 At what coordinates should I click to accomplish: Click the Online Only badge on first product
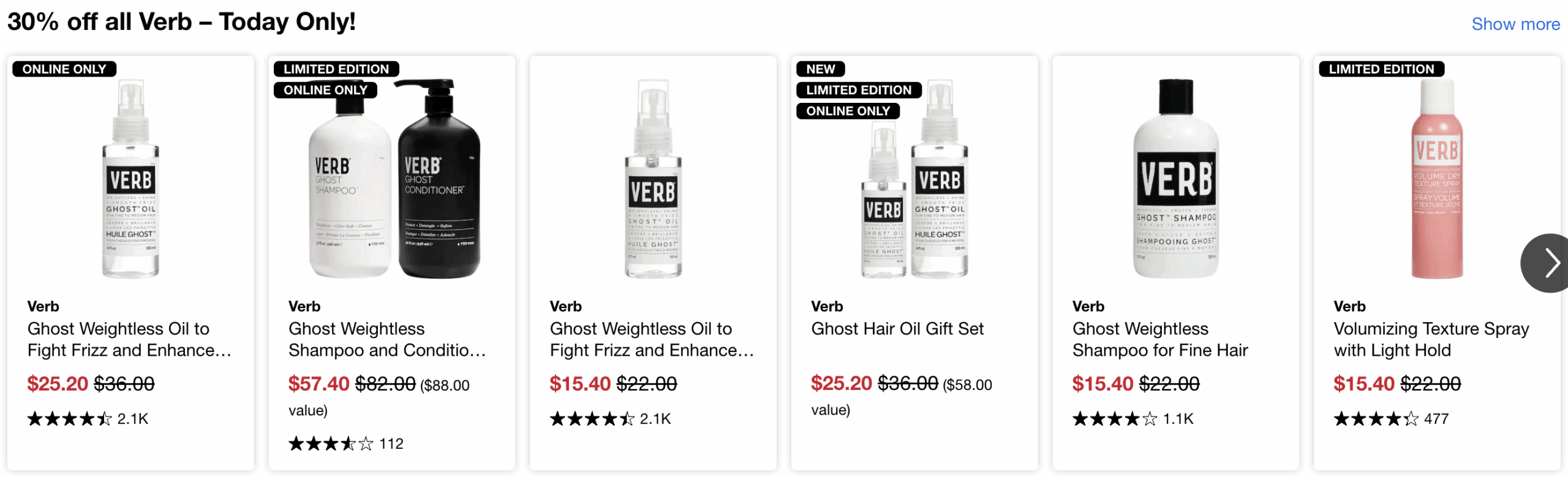(64, 69)
